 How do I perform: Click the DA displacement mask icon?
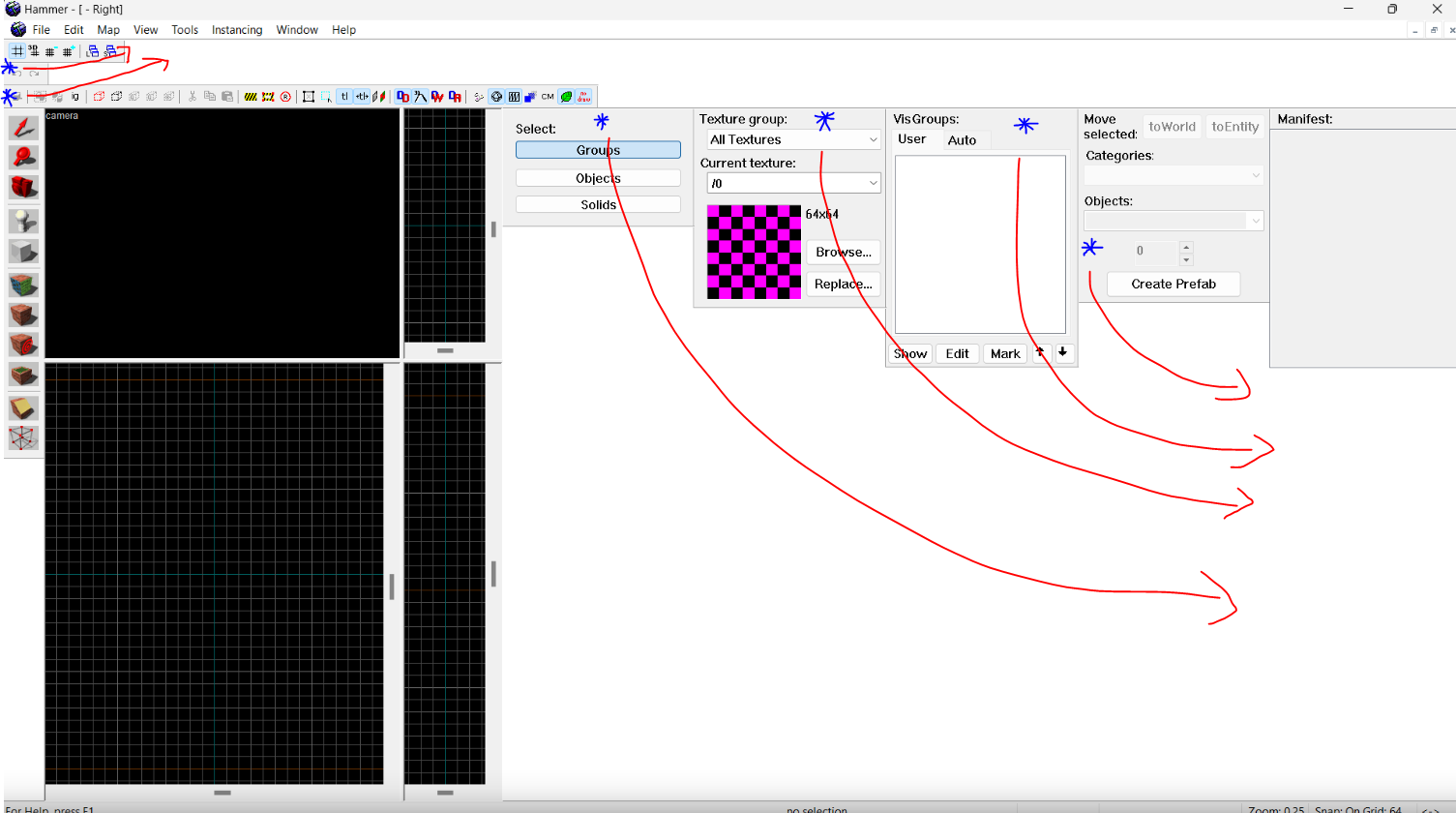[455, 97]
